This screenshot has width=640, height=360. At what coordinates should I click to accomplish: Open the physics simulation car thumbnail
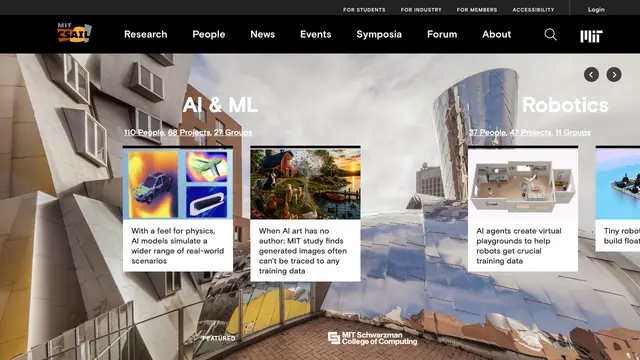click(178, 184)
